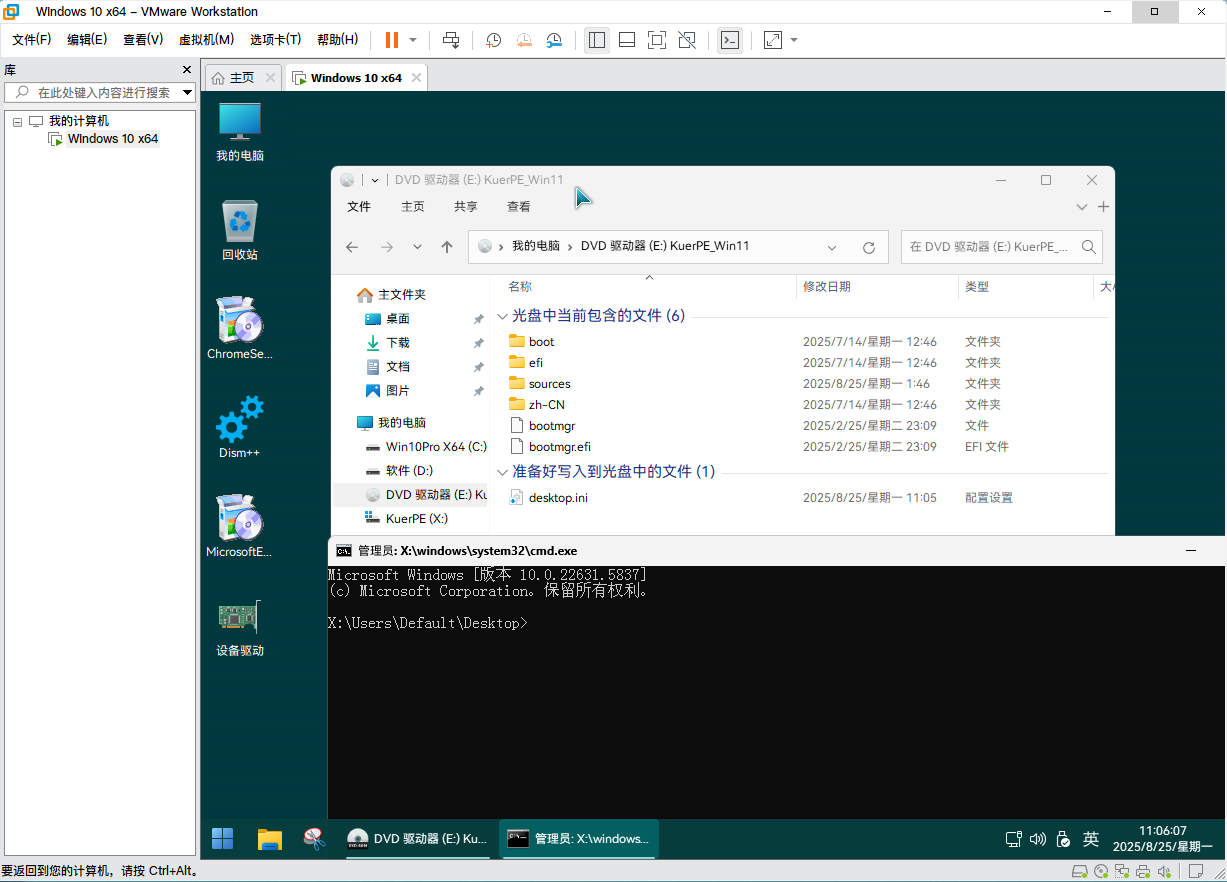Send Ctrl+Alt+Del to the virtual machine

click(451, 40)
